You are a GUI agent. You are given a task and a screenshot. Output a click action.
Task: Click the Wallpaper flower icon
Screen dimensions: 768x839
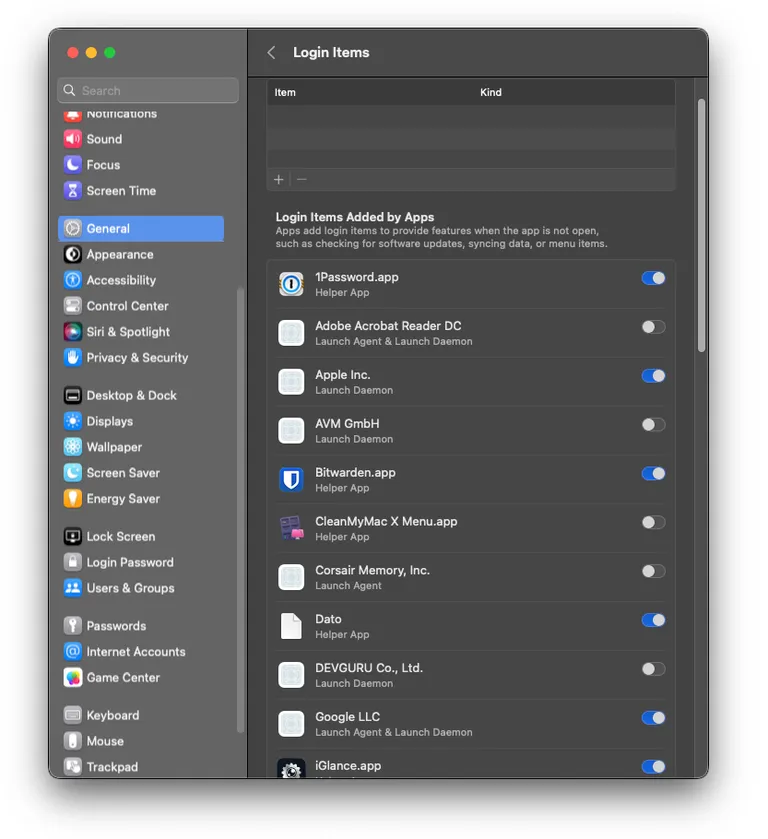[73, 447]
